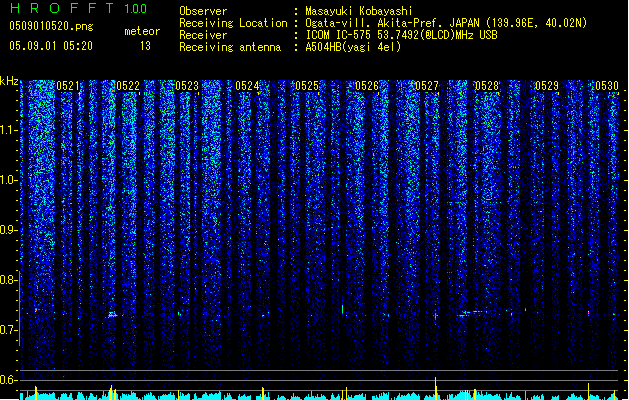
Task: Click the kHz axis unit label
Action: point(9,81)
